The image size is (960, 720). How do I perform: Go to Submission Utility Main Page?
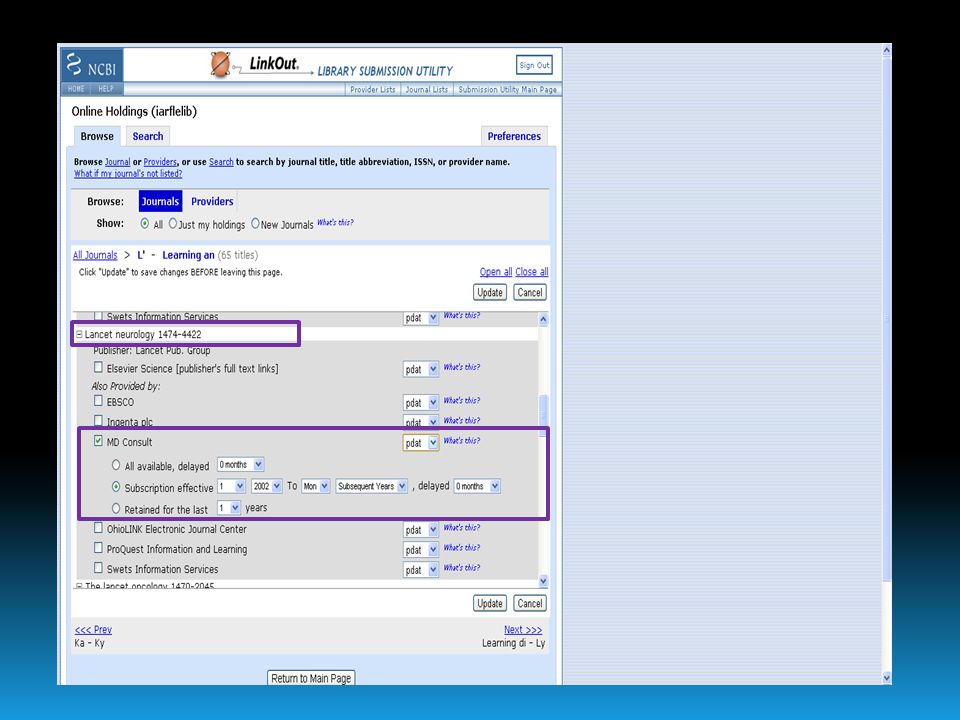508,89
